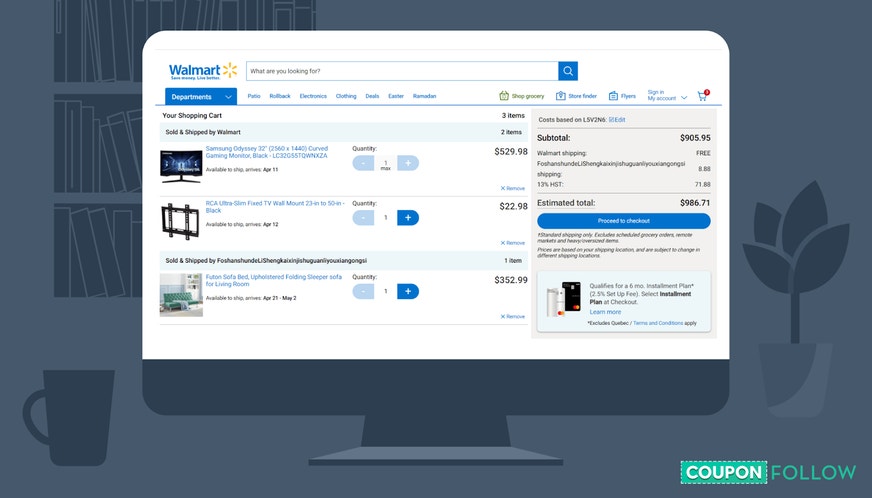
Task: Increase quantity of Futon Sofa Bed
Action: [x=408, y=291]
